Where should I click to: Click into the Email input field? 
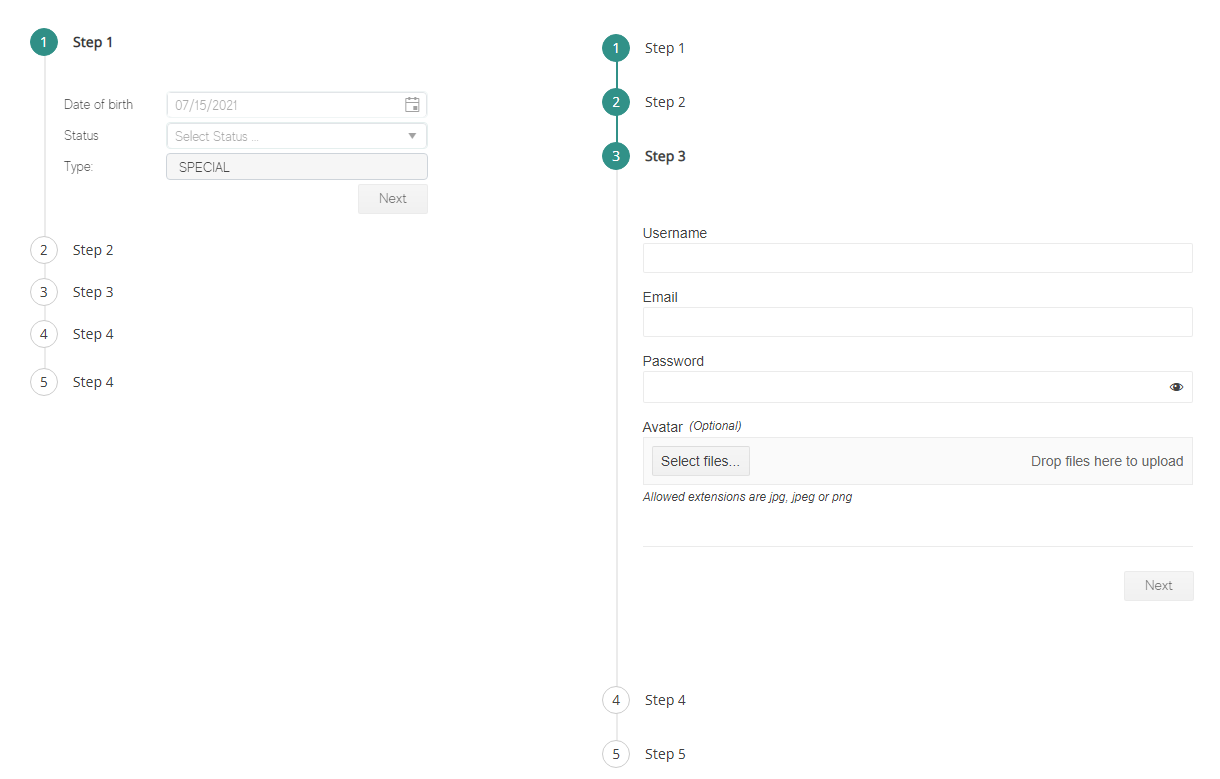pos(917,322)
